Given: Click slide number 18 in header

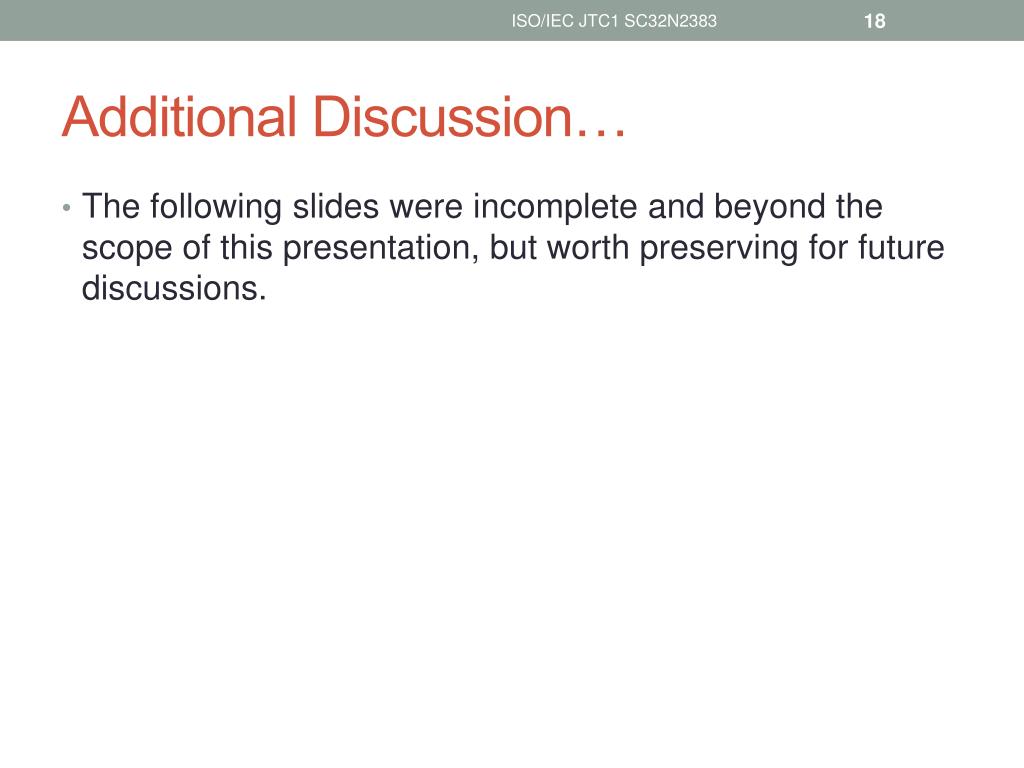Looking at the screenshot, I should point(874,22).
